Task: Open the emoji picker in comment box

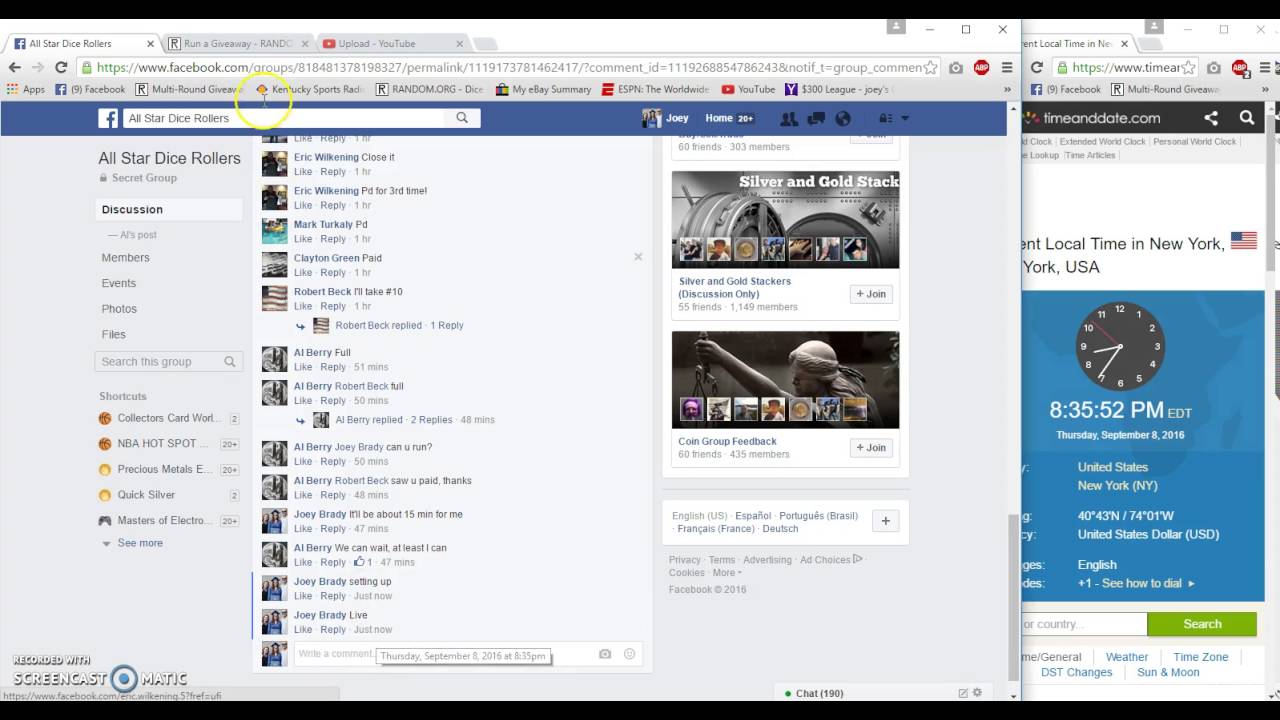Action: (629, 654)
